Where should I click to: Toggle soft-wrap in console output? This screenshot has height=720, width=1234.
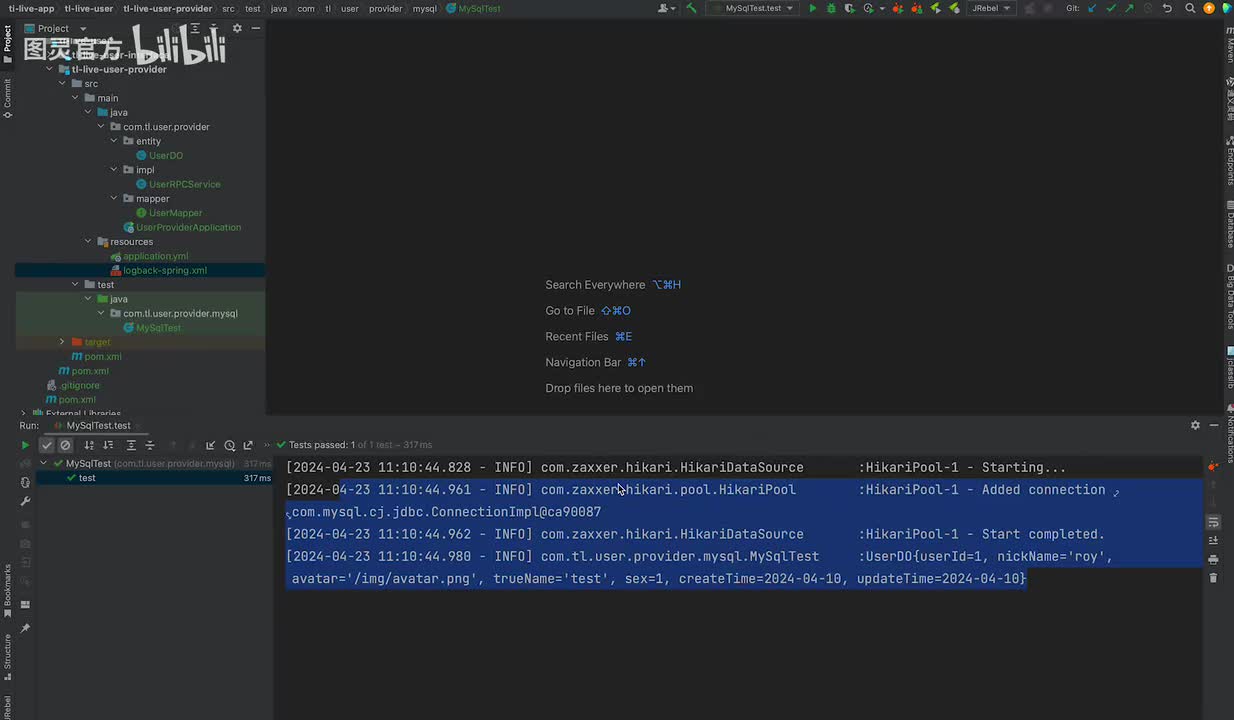(x=1213, y=522)
